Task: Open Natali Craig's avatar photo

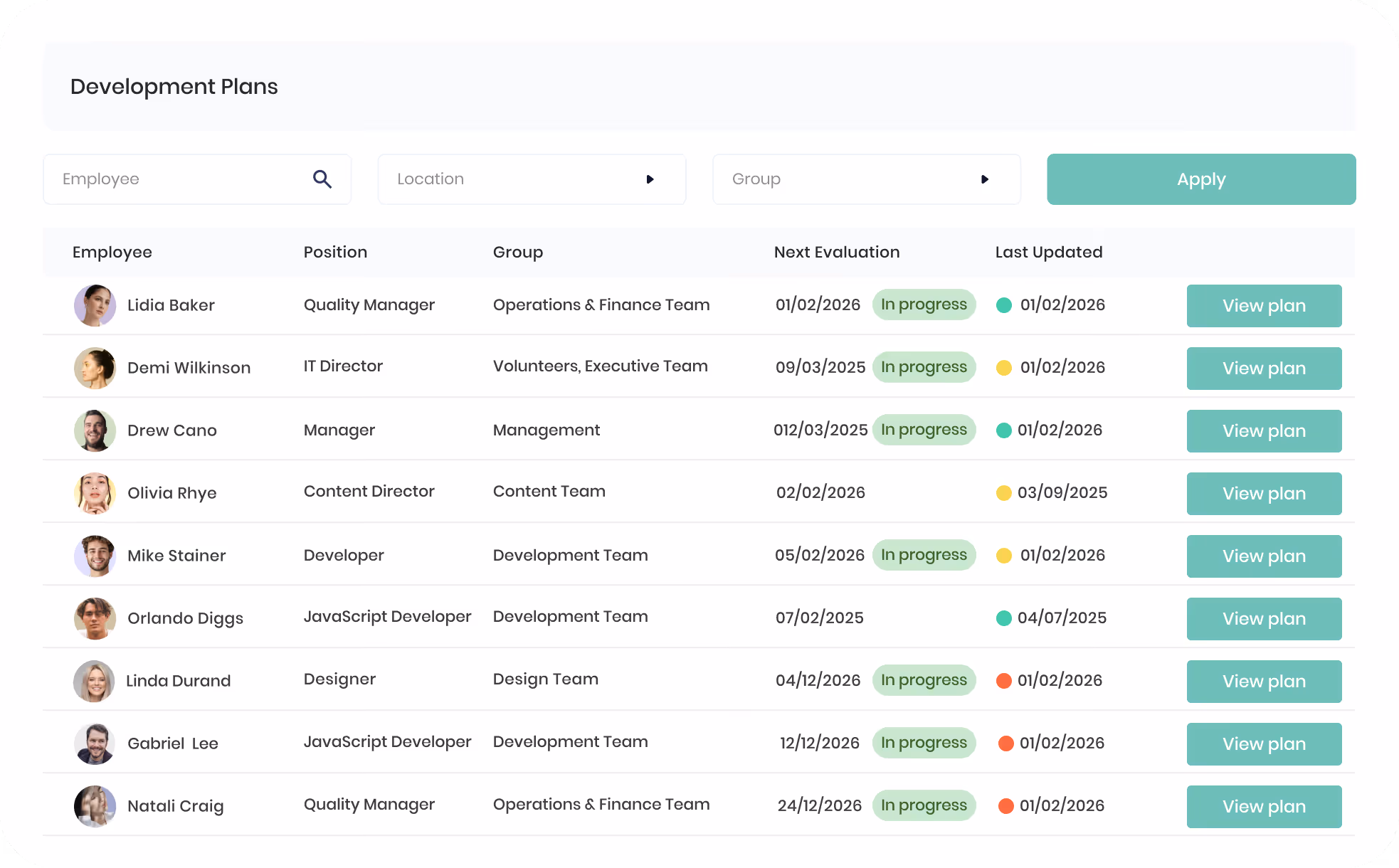Action: 95,806
